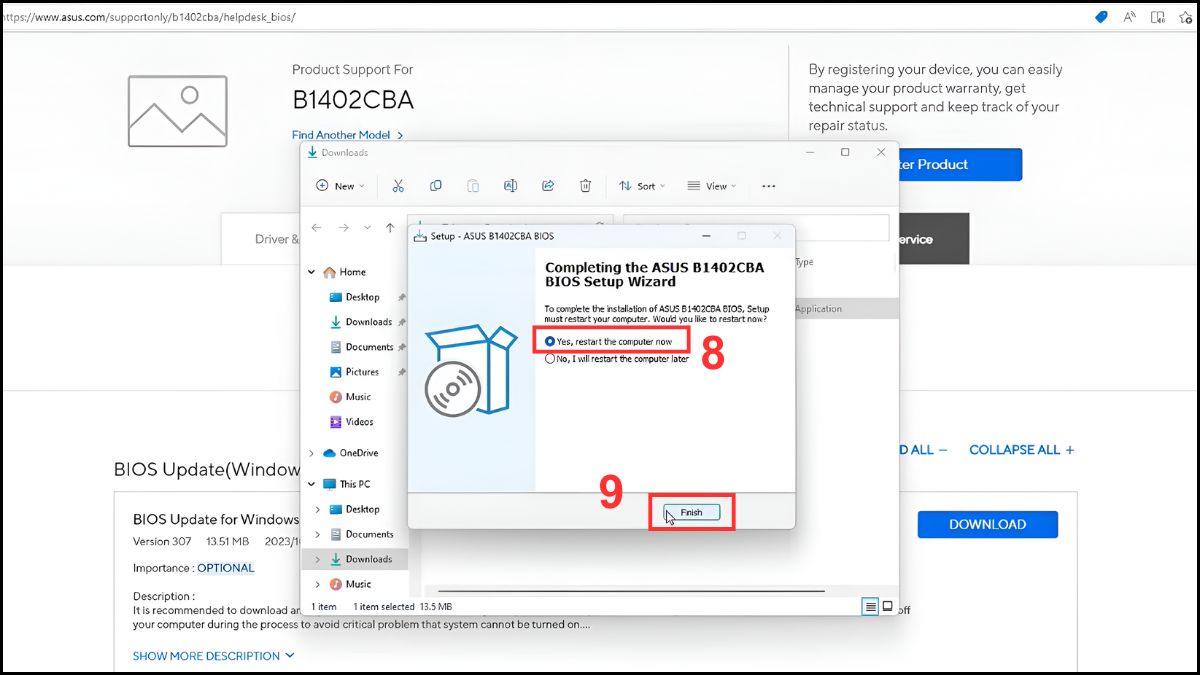The width and height of the screenshot is (1200, 675).
Task: Expand Downloads under This PC
Action: [319, 559]
